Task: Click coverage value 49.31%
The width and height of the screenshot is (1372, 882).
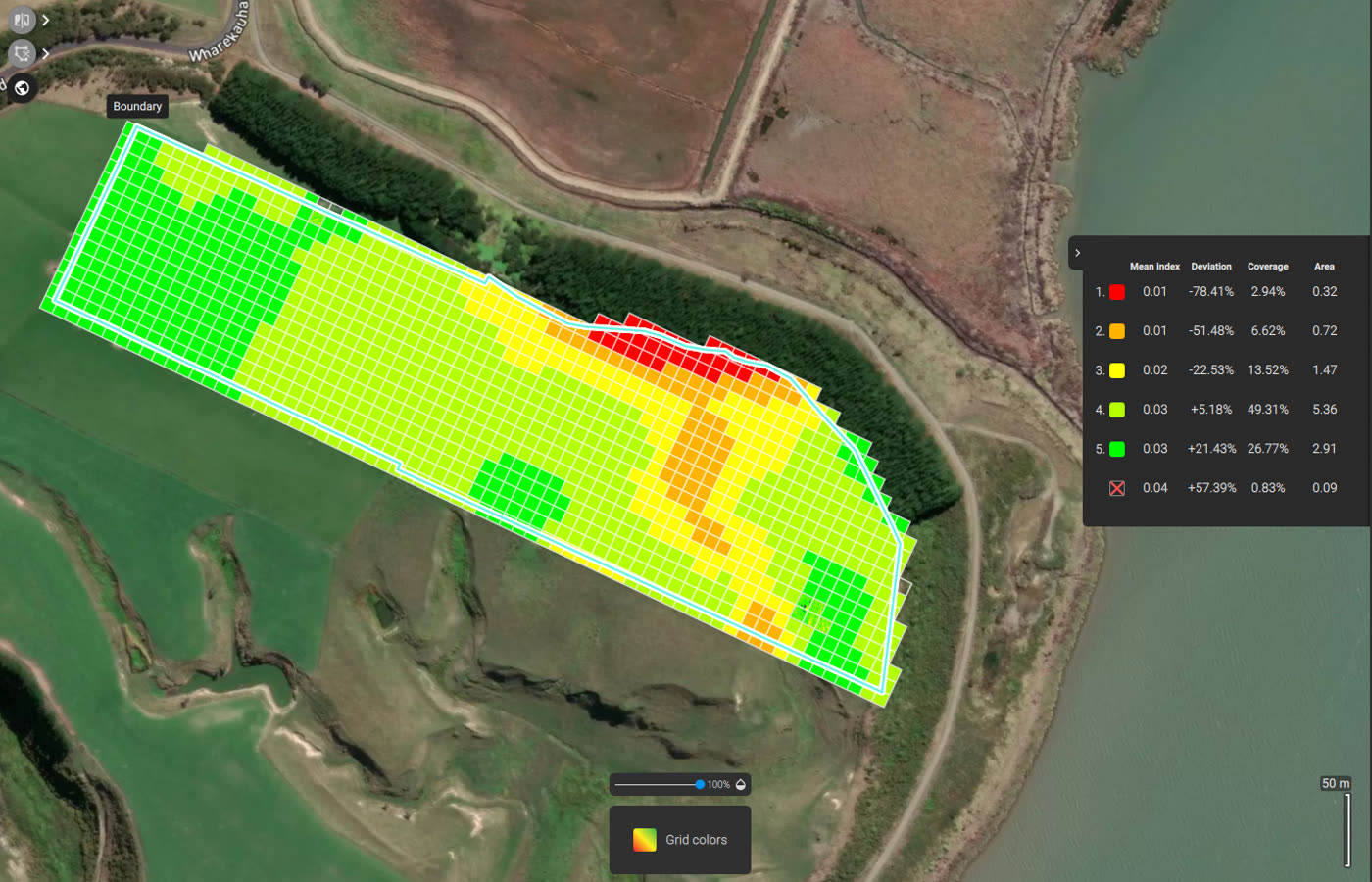Action: [1268, 410]
